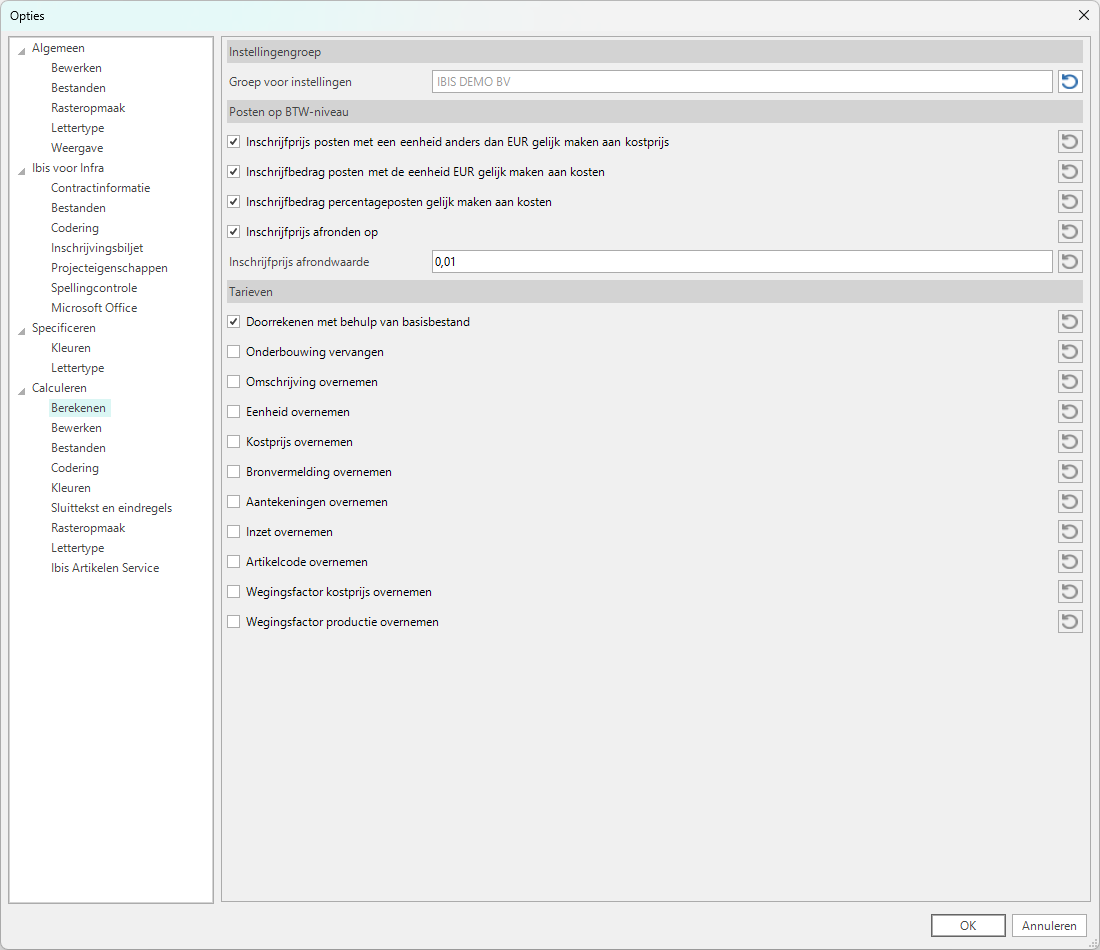Reset the Onderbouwing vervangen option
The width and height of the screenshot is (1100, 950).
tap(1070, 352)
